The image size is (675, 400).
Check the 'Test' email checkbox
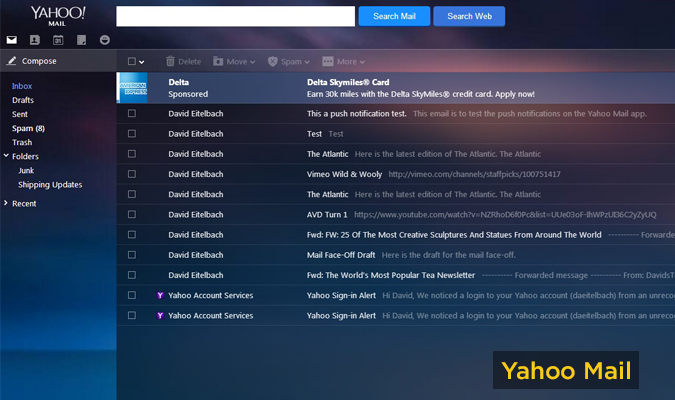click(x=132, y=133)
